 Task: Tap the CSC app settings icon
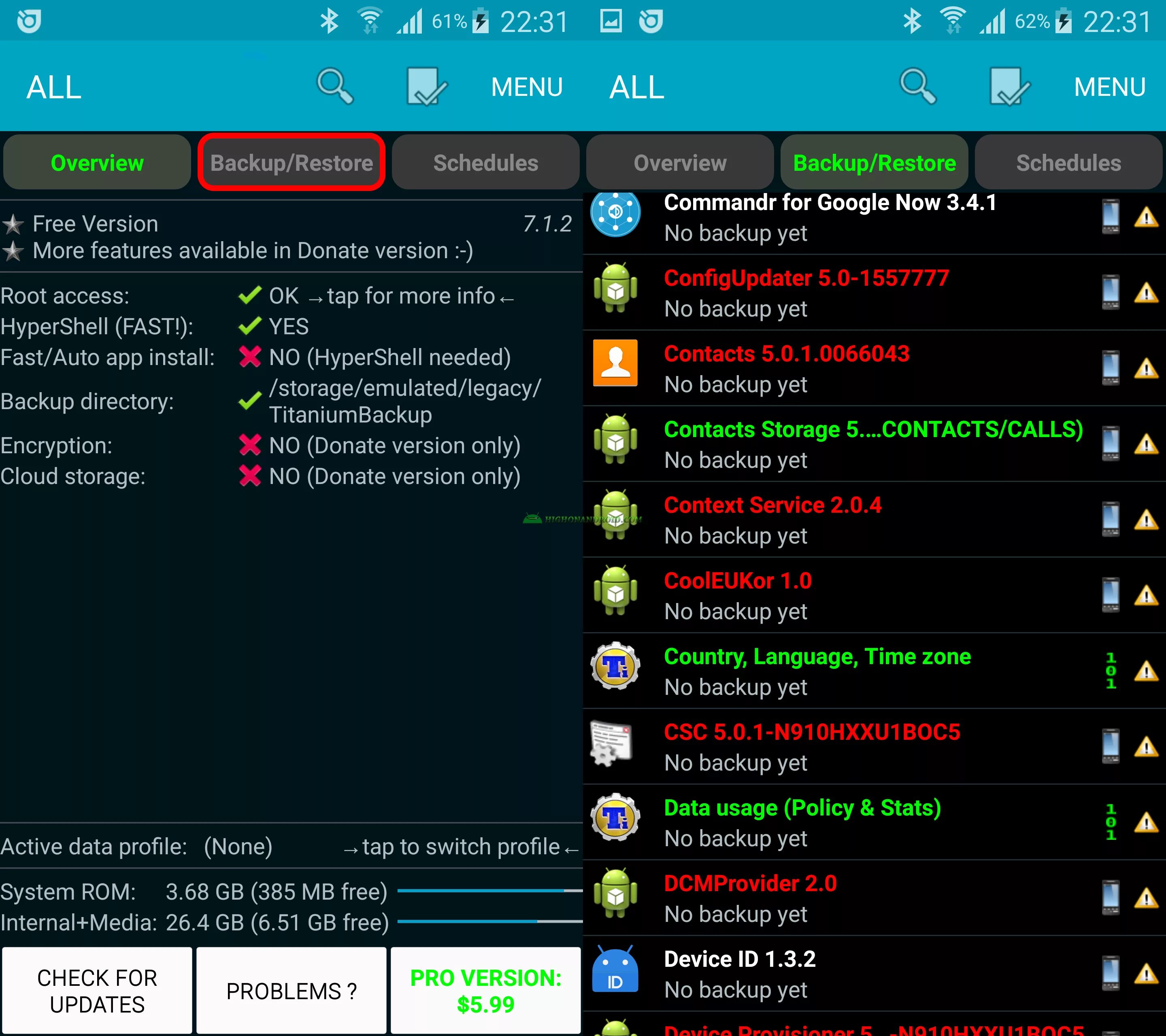coord(611,743)
